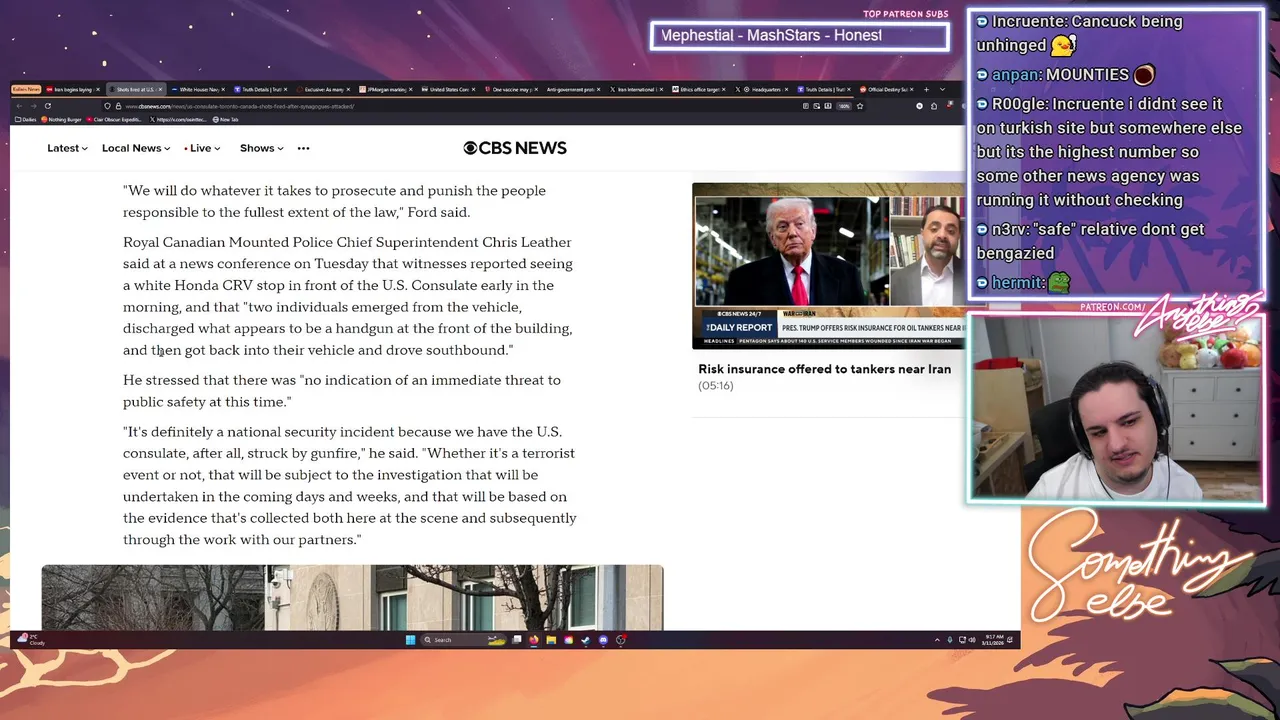The image size is (1280, 720).
Task: Expand the Live dropdown menu
Action: [x=203, y=148]
